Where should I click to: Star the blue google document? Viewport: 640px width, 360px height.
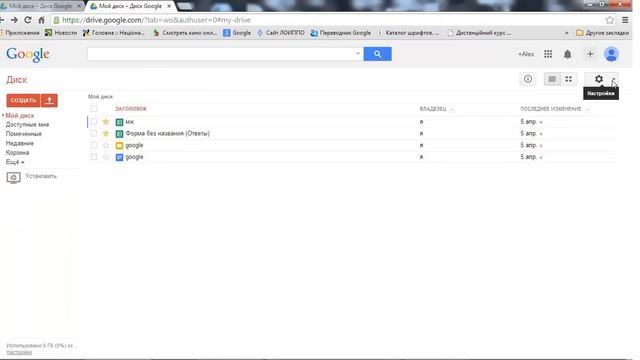tap(106, 157)
